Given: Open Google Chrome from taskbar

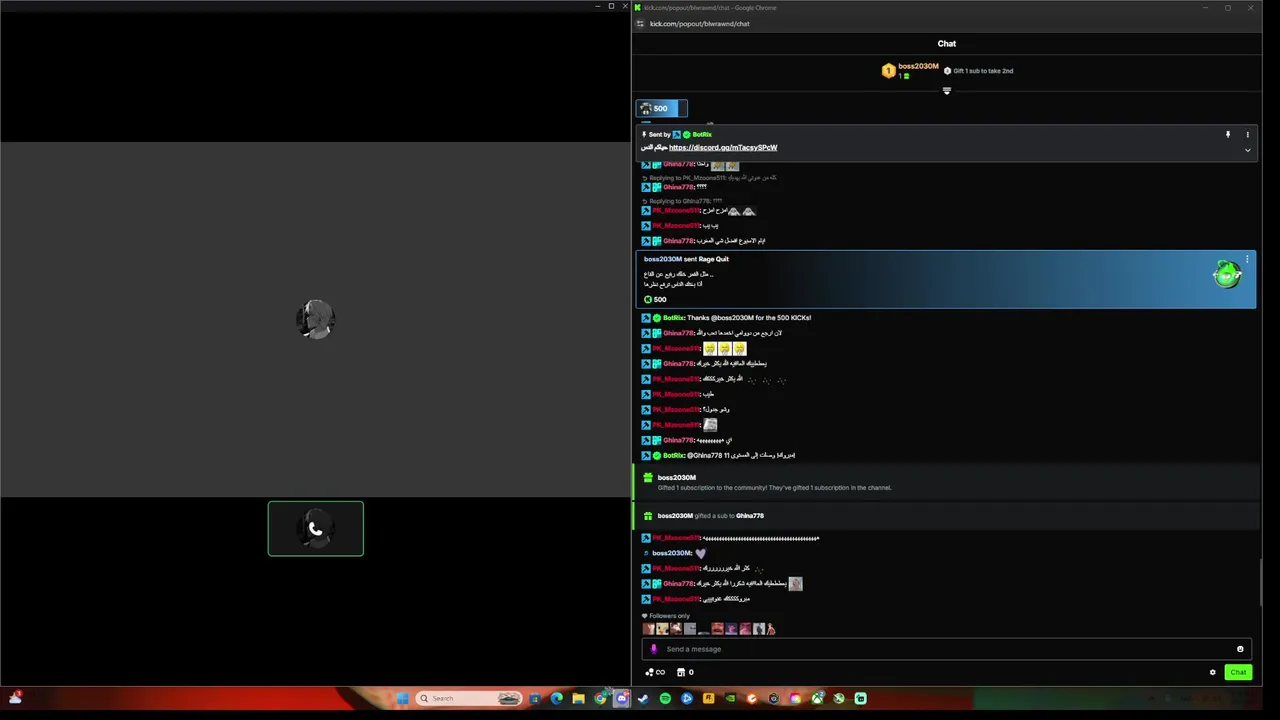Looking at the screenshot, I should (600, 698).
